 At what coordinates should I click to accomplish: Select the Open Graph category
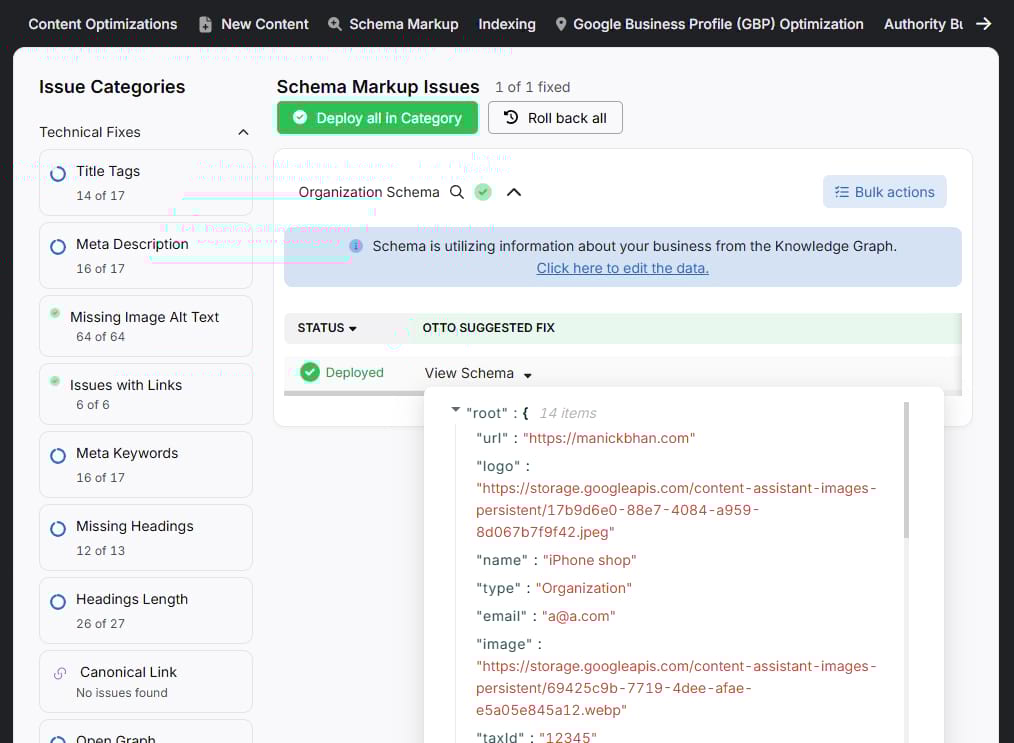tap(146, 731)
